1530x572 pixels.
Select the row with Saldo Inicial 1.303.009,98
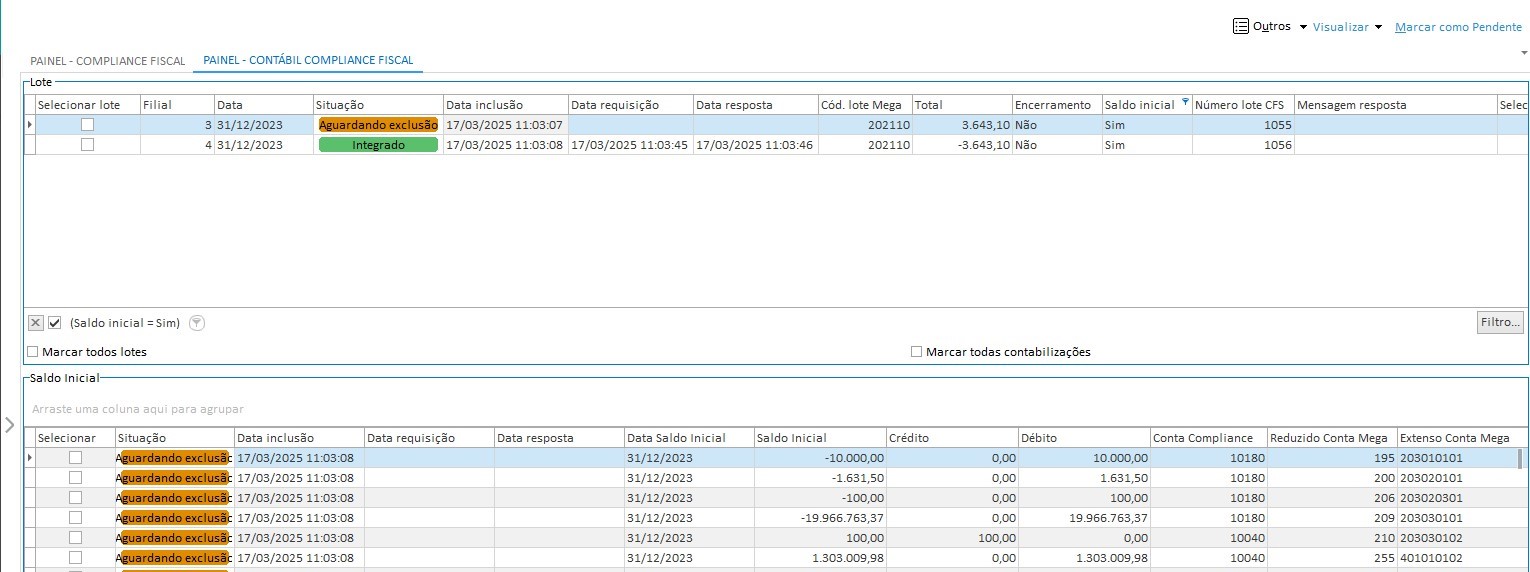75,557
